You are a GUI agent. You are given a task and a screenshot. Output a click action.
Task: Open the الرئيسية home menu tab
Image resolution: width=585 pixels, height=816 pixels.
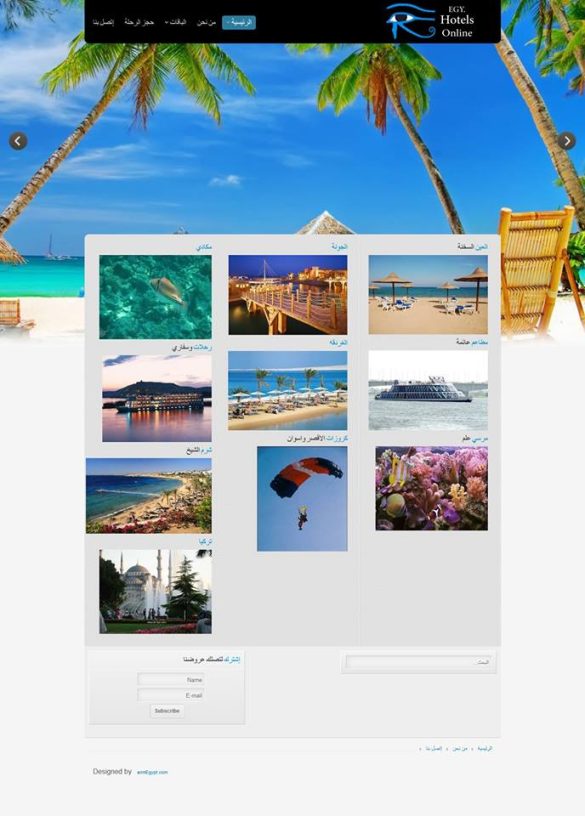coord(239,22)
